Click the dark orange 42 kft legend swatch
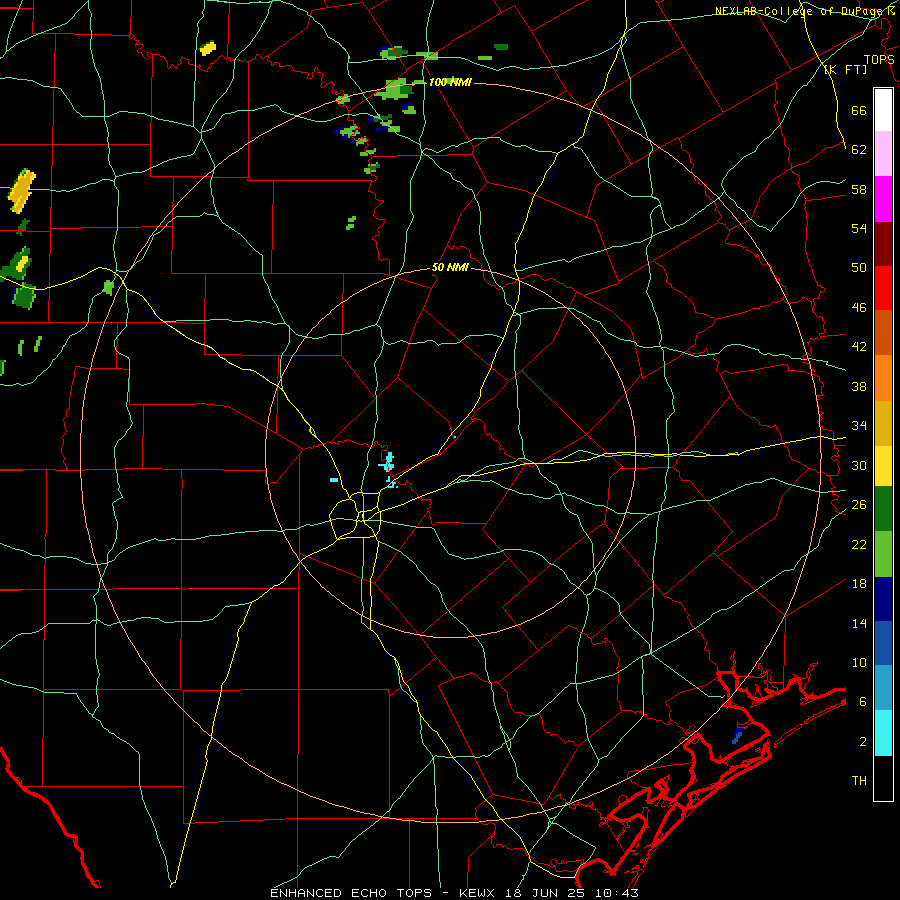The image size is (900, 900). click(883, 332)
